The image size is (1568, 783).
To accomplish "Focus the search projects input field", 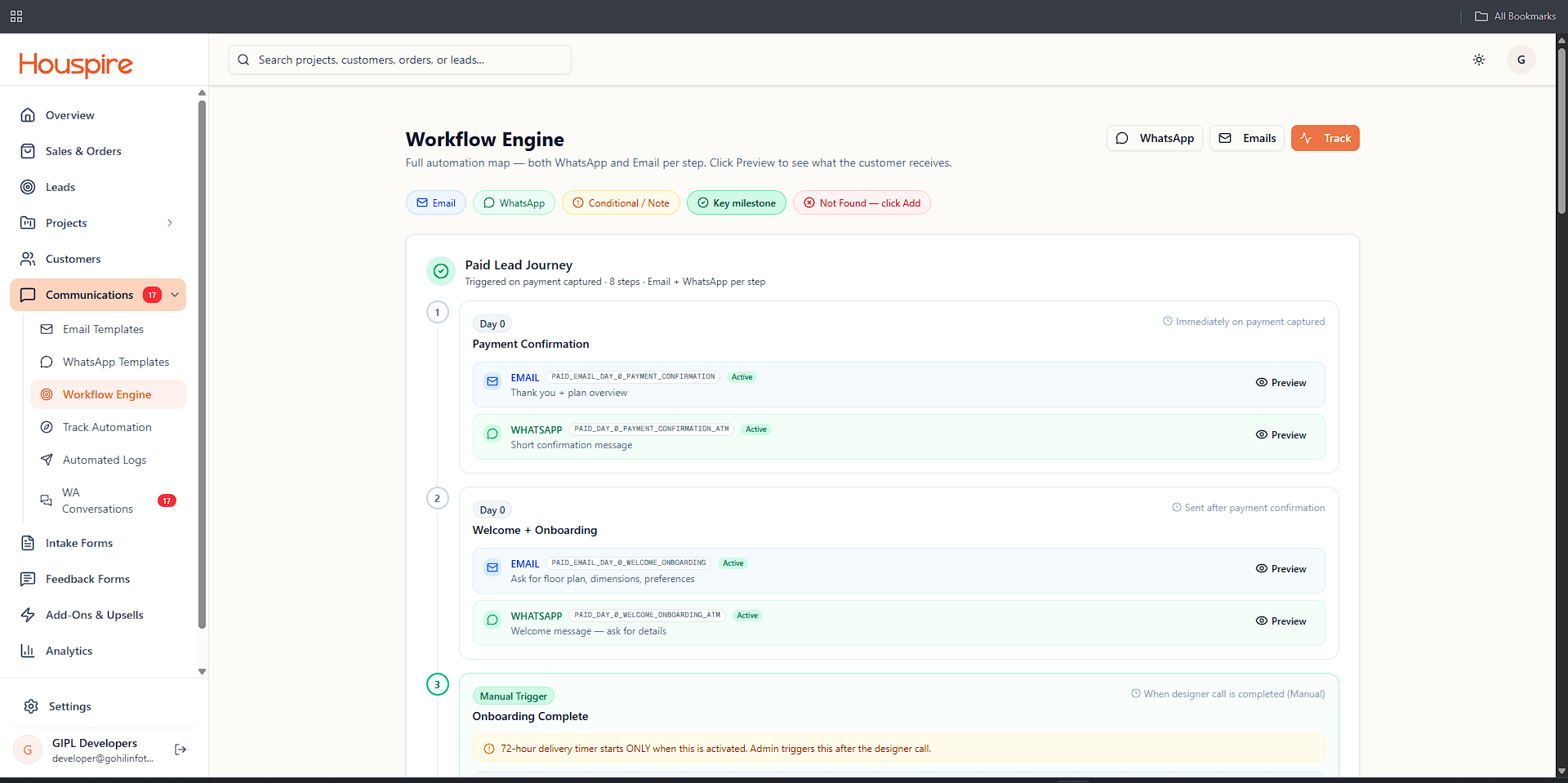I will pyautogui.click(x=400, y=60).
